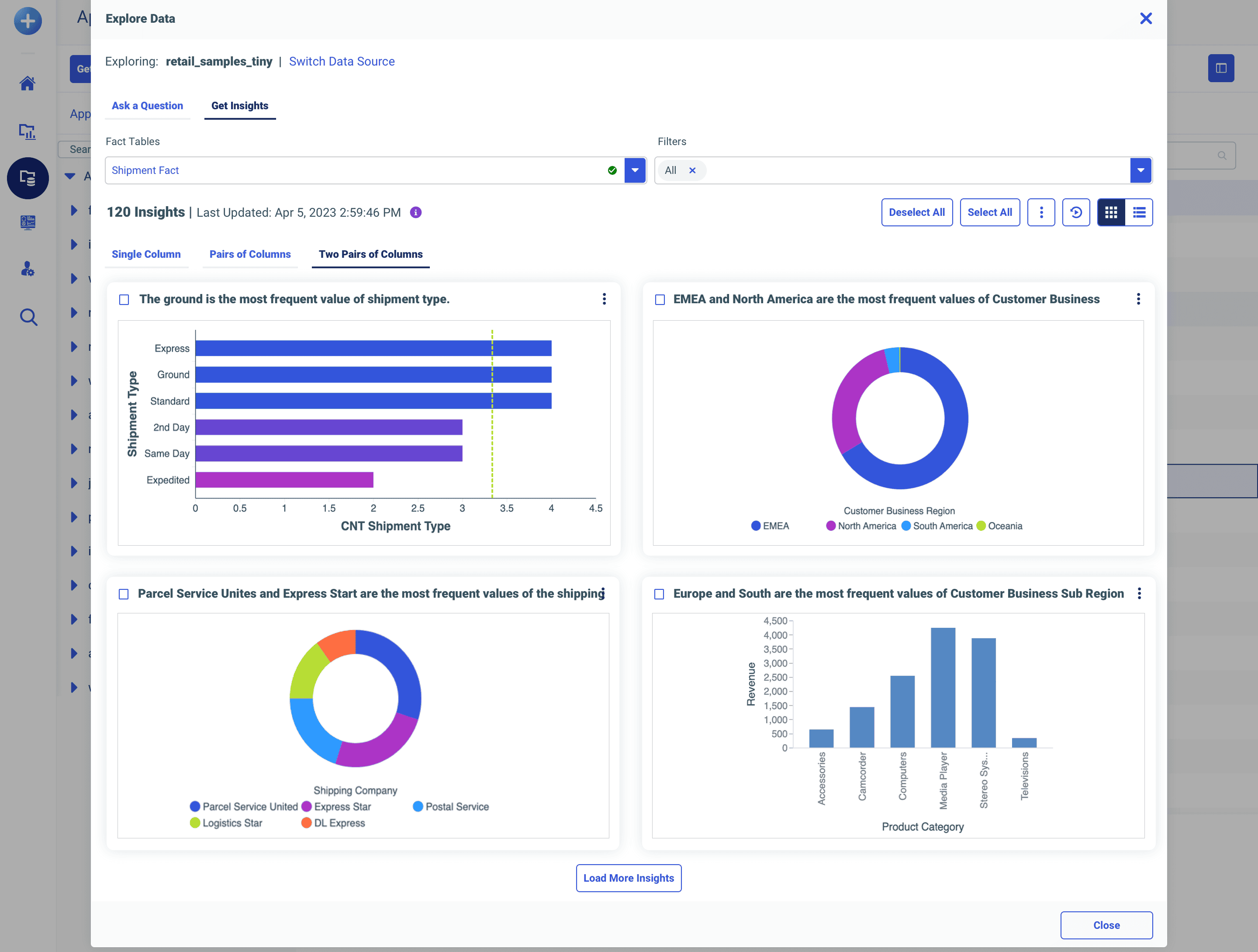
Task: Open the Filters dropdown arrow
Action: coord(1140,170)
